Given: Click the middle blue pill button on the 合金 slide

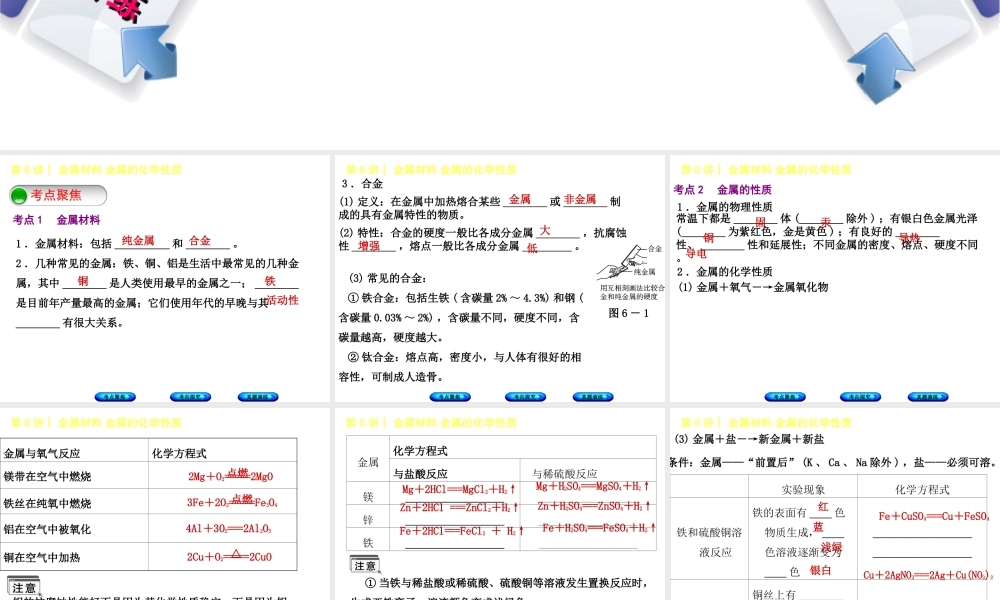Looking at the screenshot, I should point(526,397).
